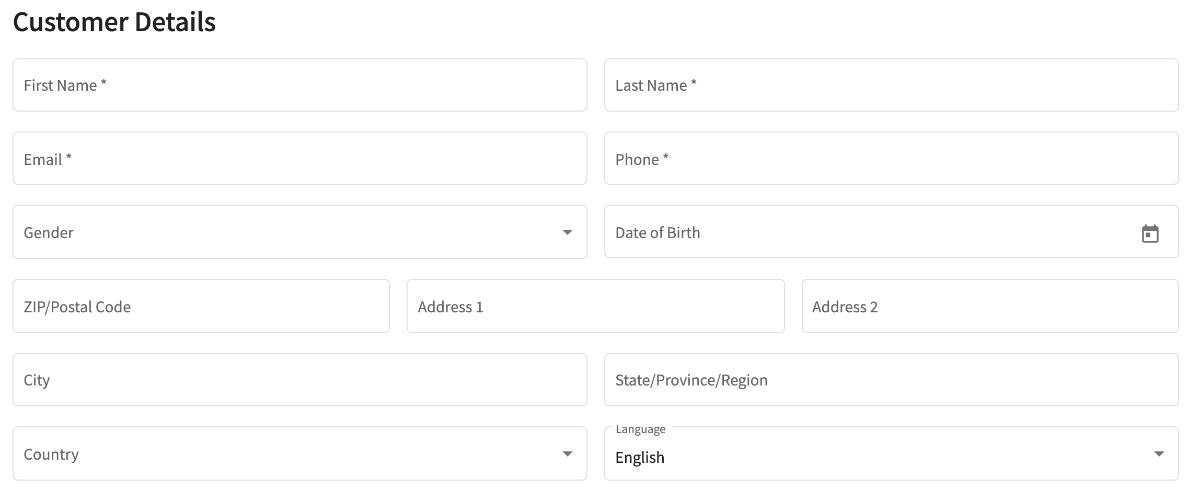Open the Date of Birth calendar picker icon
Screen dimensions: 1200x494
(1150, 233)
